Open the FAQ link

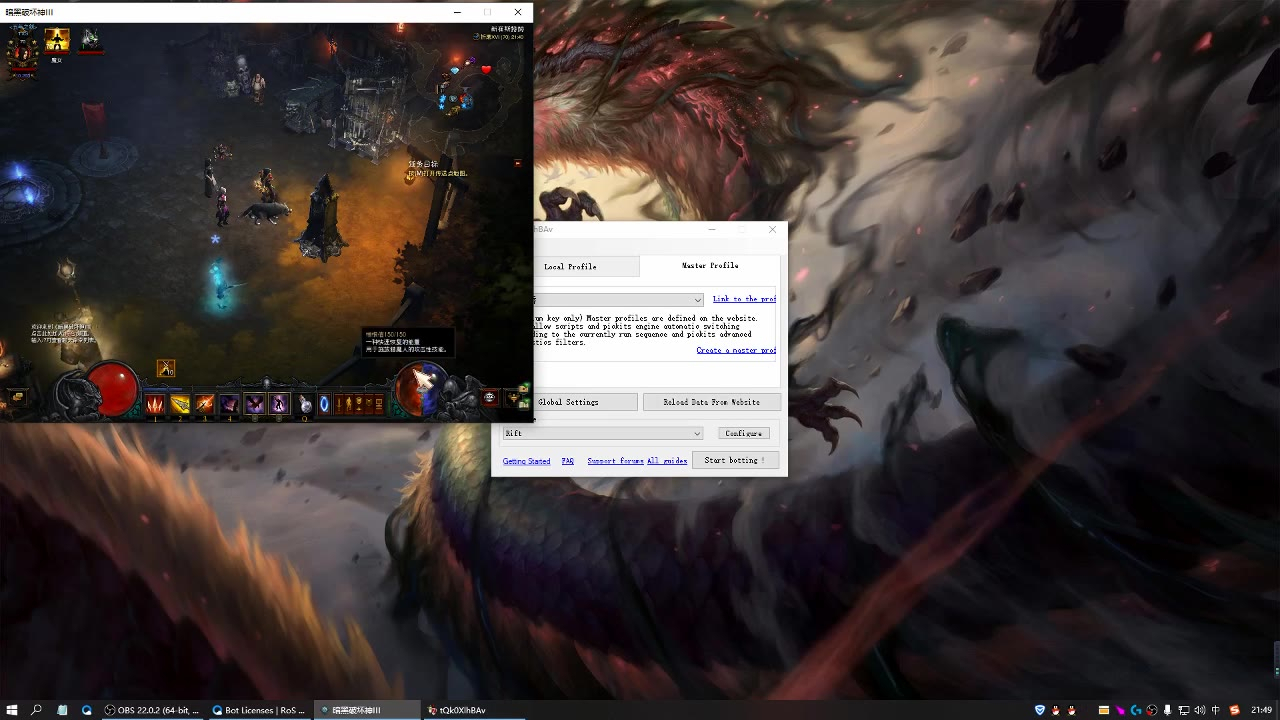[567, 461]
